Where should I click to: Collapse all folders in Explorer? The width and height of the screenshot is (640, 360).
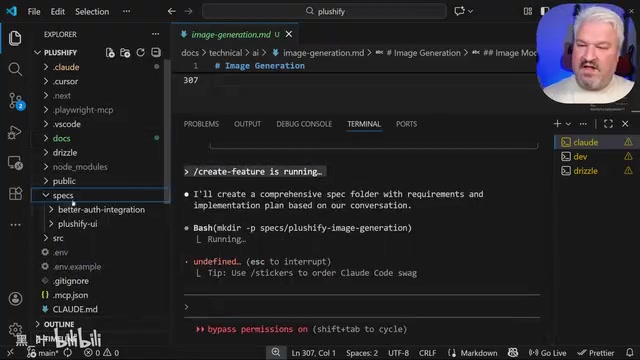pos(156,53)
